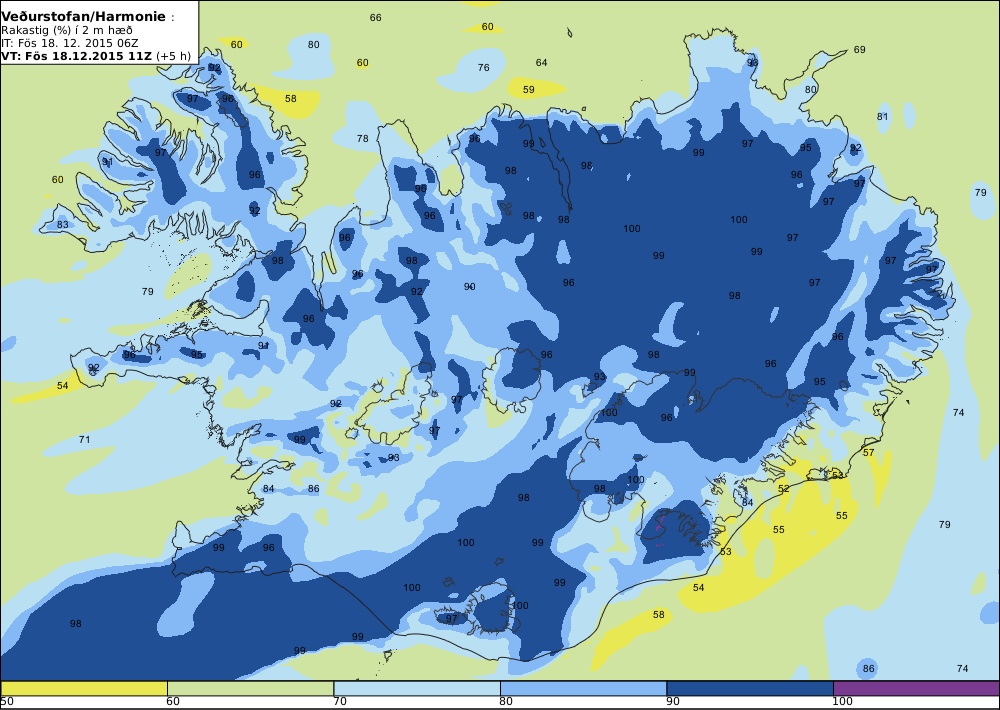Click the purple above-100 legend block
Screen dimensions: 1000x710
click(916, 688)
